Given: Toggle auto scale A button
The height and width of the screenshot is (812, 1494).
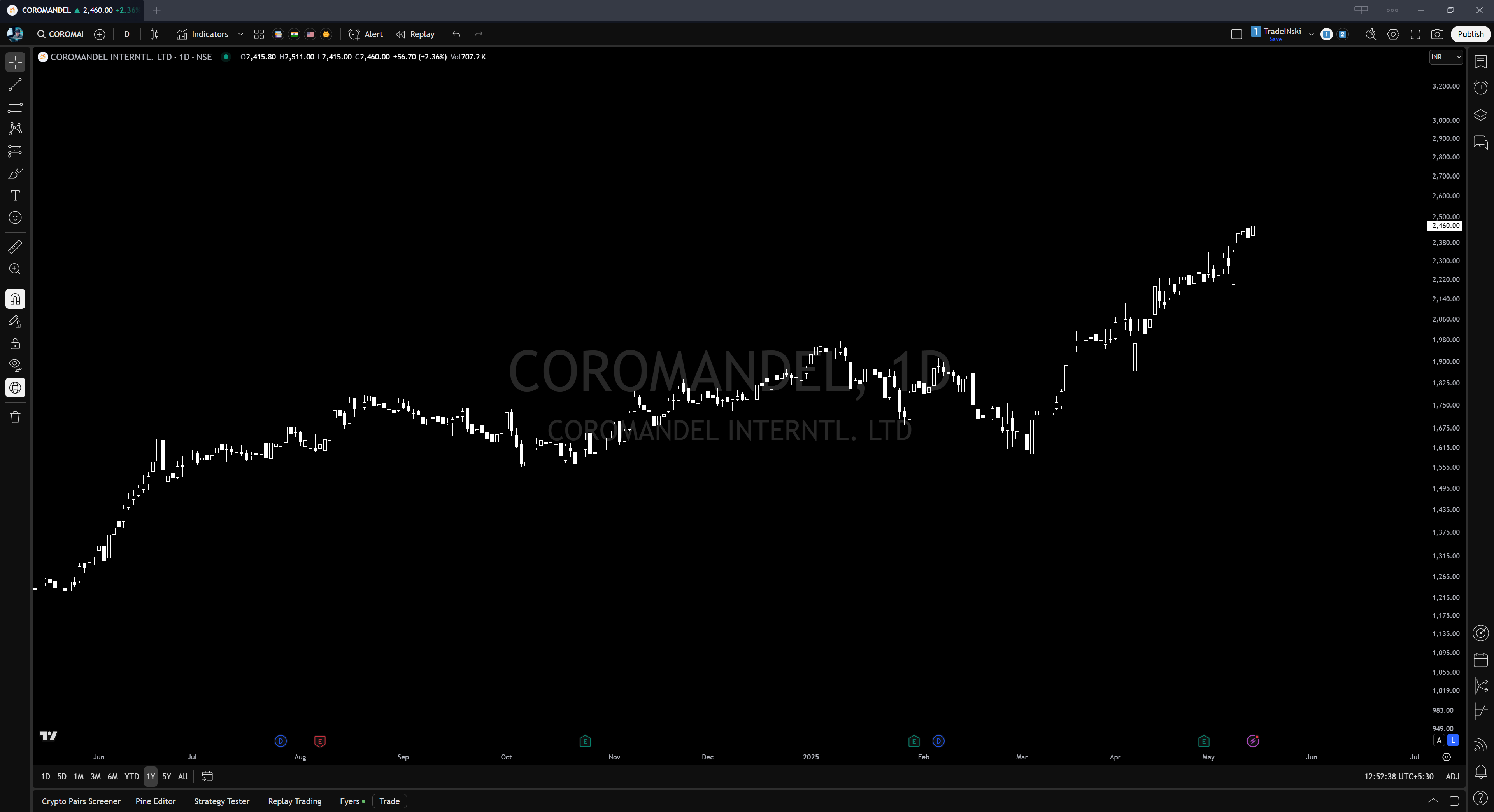Looking at the screenshot, I should [1439, 740].
